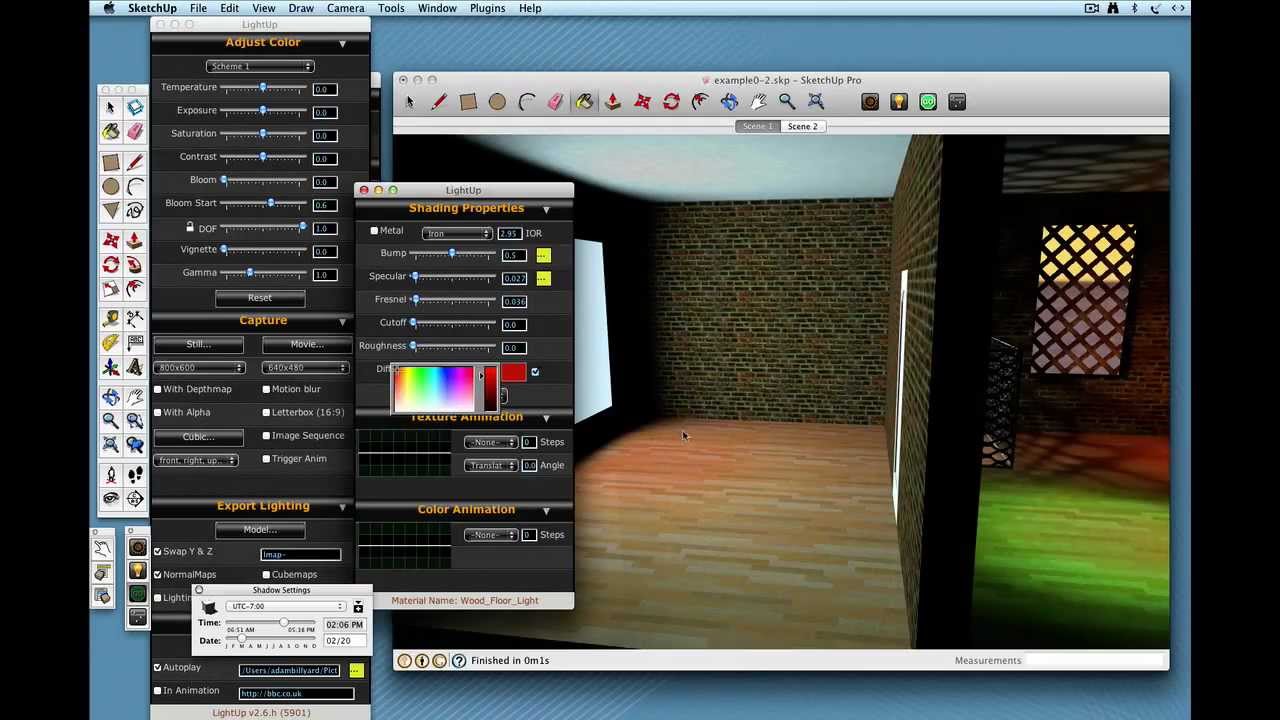Screen dimensions: 1280x720
Task: Select the Tape Measure tool in left palette
Action: (x=111, y=318)
